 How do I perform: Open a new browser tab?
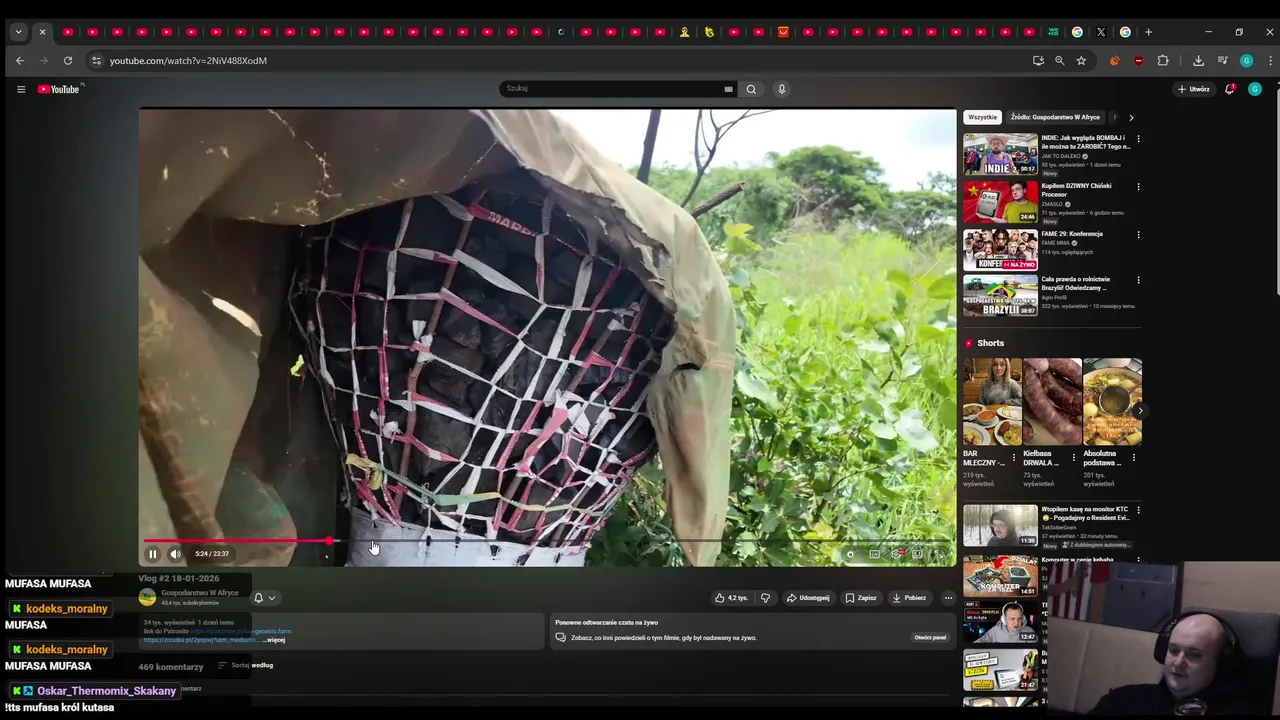[x=1148, y=32]
